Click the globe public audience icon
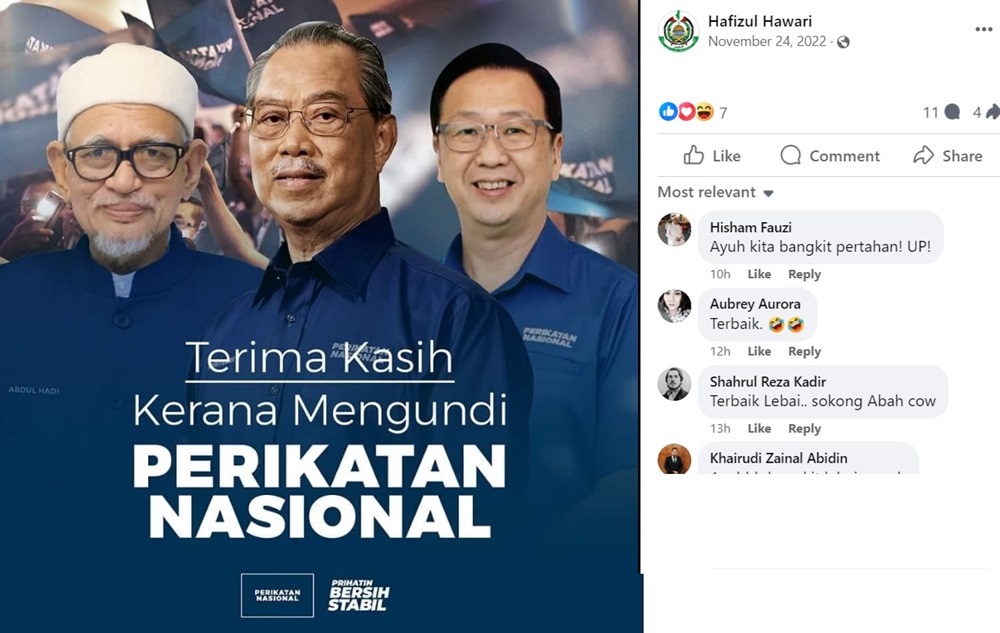The image size is (1000, 633). [843, 42]
